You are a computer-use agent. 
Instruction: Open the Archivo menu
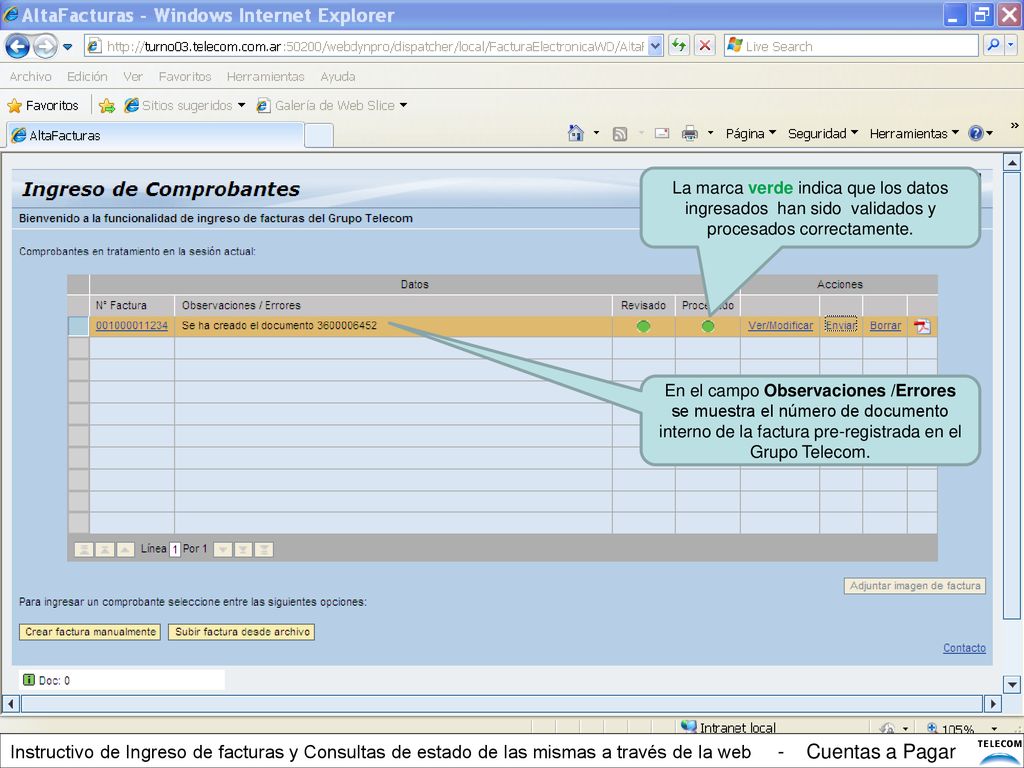[30, 76]
